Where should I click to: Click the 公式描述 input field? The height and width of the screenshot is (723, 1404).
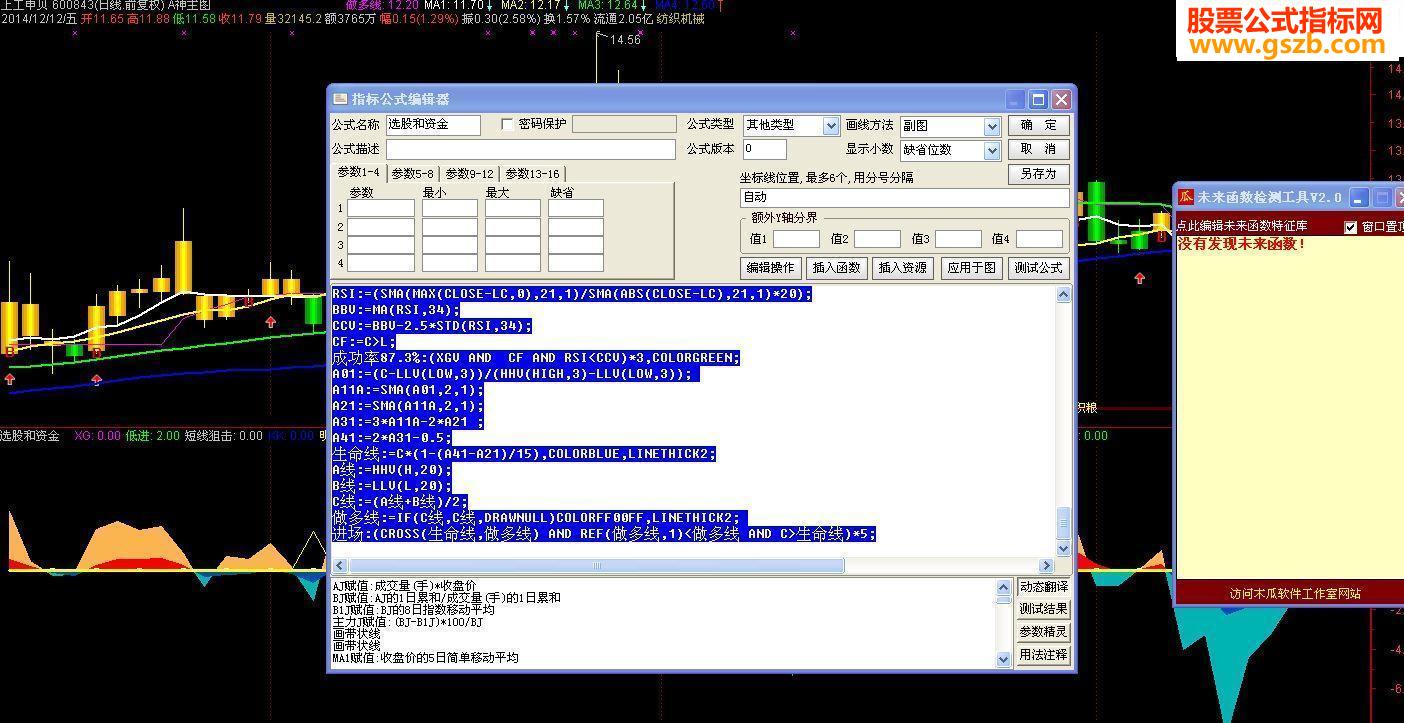[x=531, y=149]
